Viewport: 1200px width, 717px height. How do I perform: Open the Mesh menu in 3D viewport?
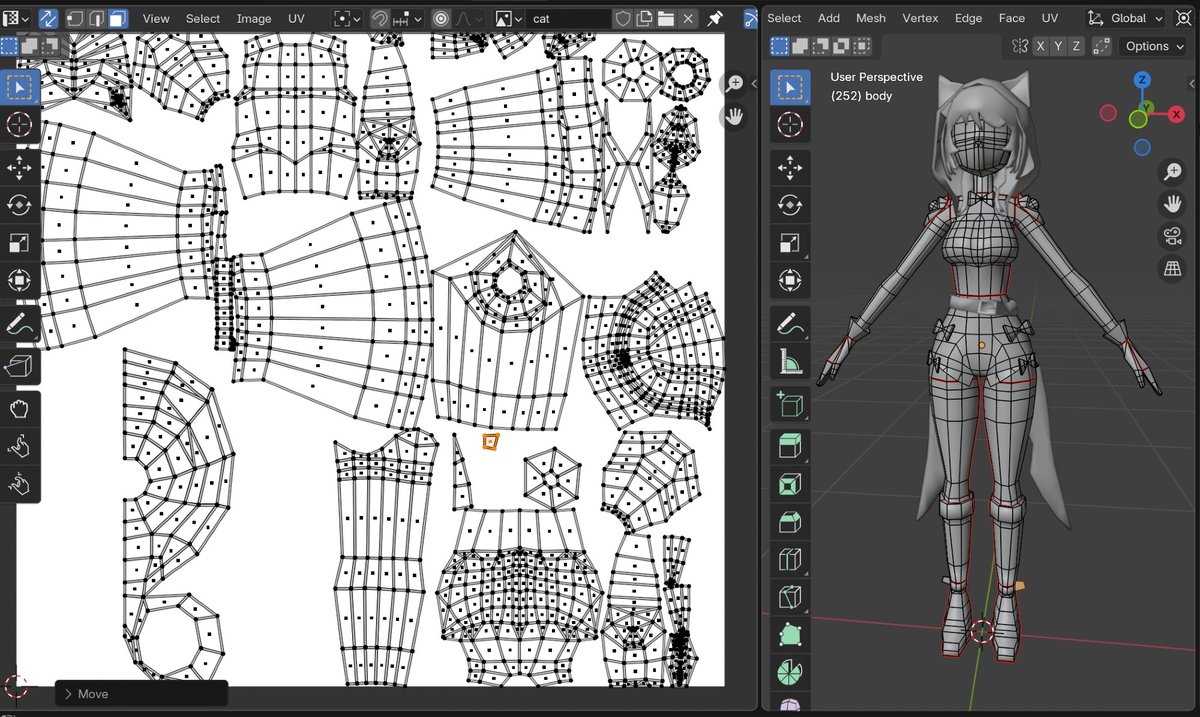[871, 18]
